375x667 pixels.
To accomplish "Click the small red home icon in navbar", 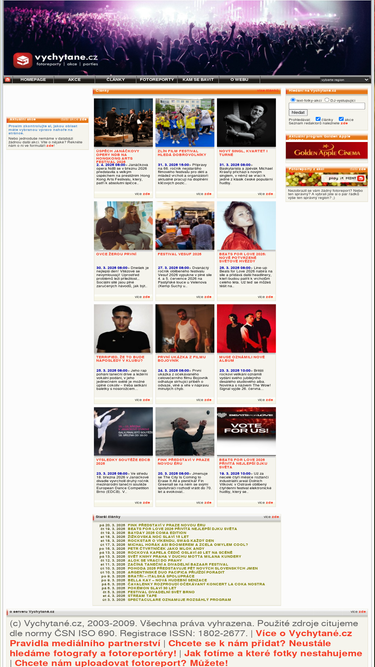I will tap(7, 80).
